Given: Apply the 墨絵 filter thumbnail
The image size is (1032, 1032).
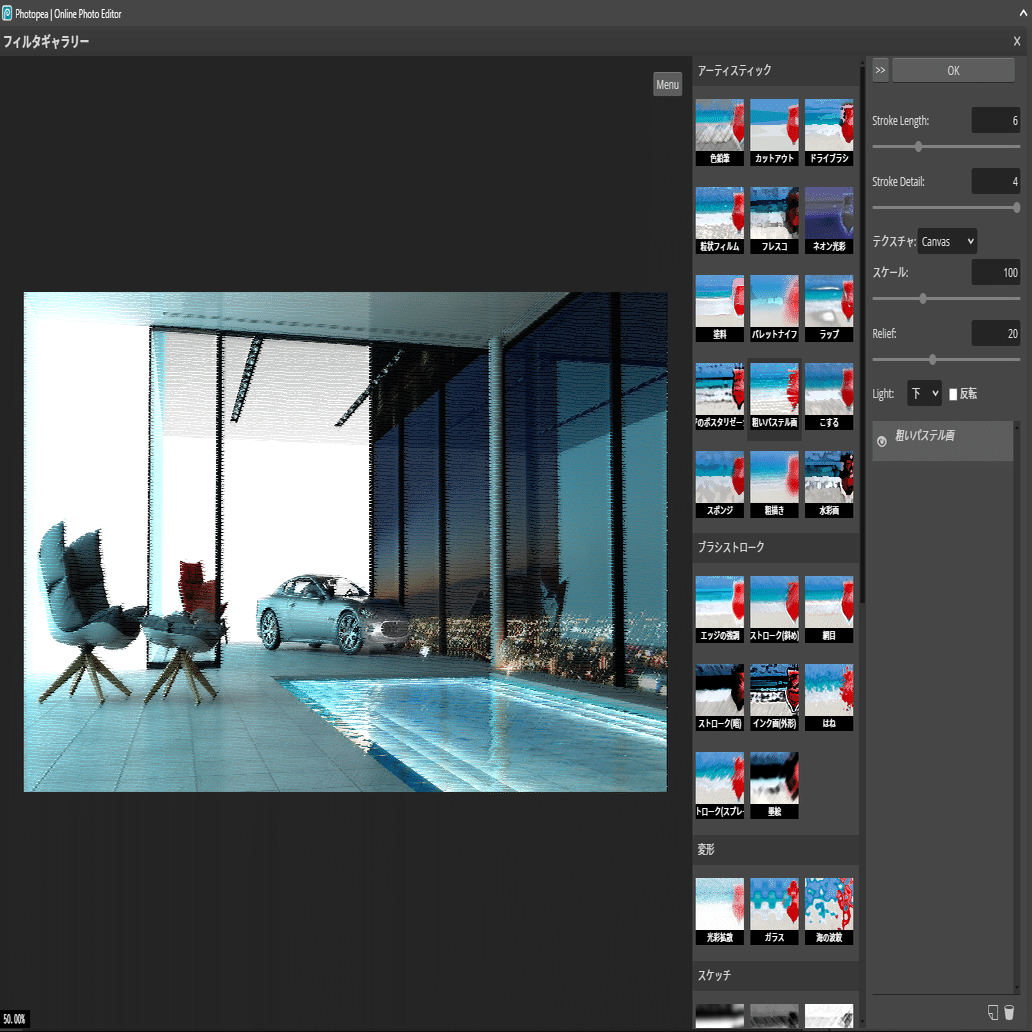Looking at the screenshot, I should pos(774,786).
